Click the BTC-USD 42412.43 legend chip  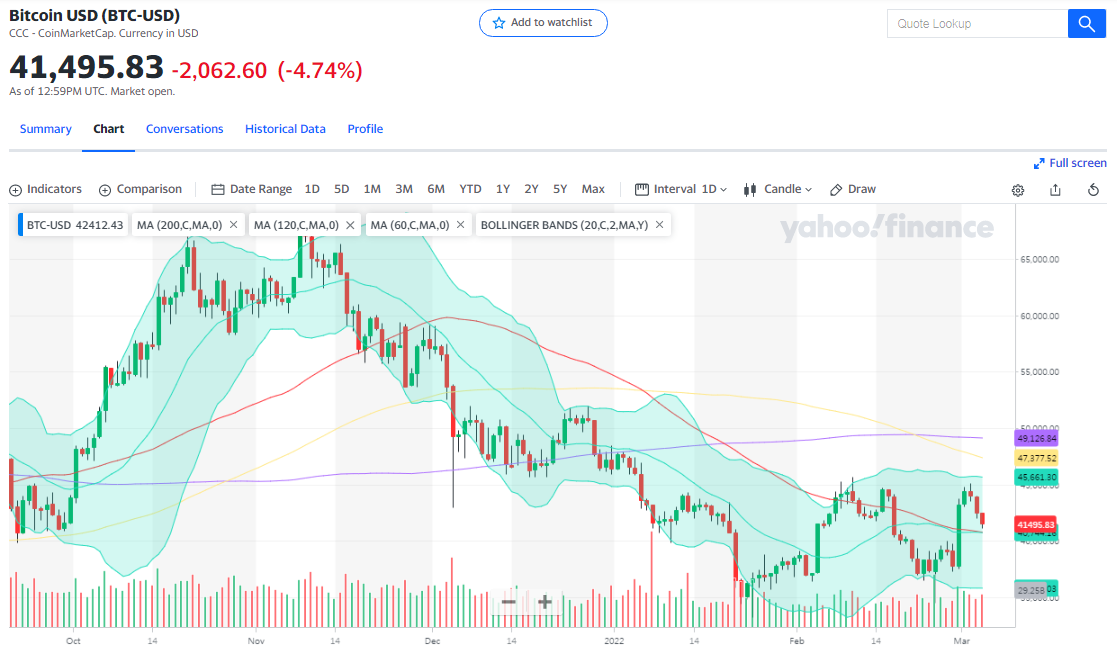(73, 225)
